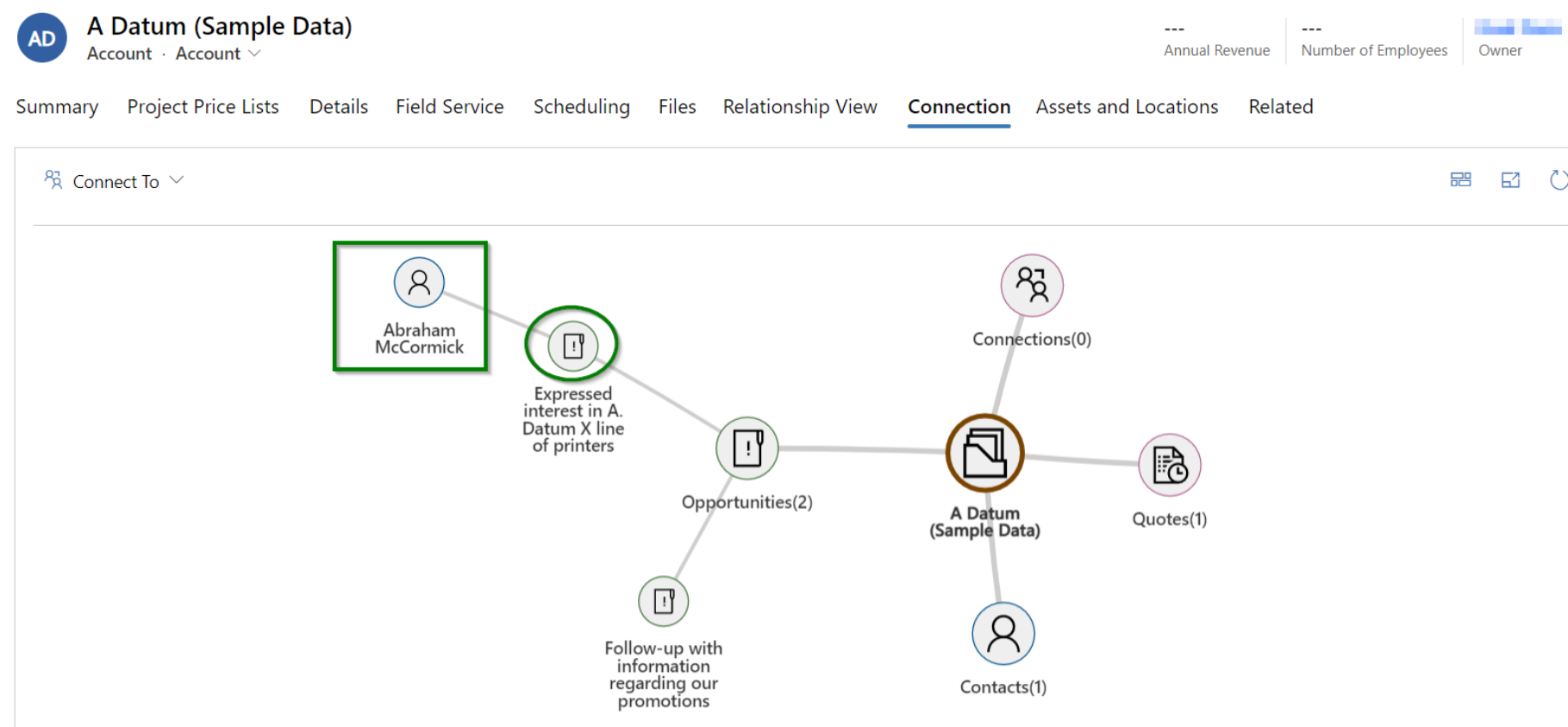Image resolution: width=1568 pixels, height=727 pixels.
Task: Click the 'Follow-up with information regarding our promotions' label
Action: coord(664,674)
